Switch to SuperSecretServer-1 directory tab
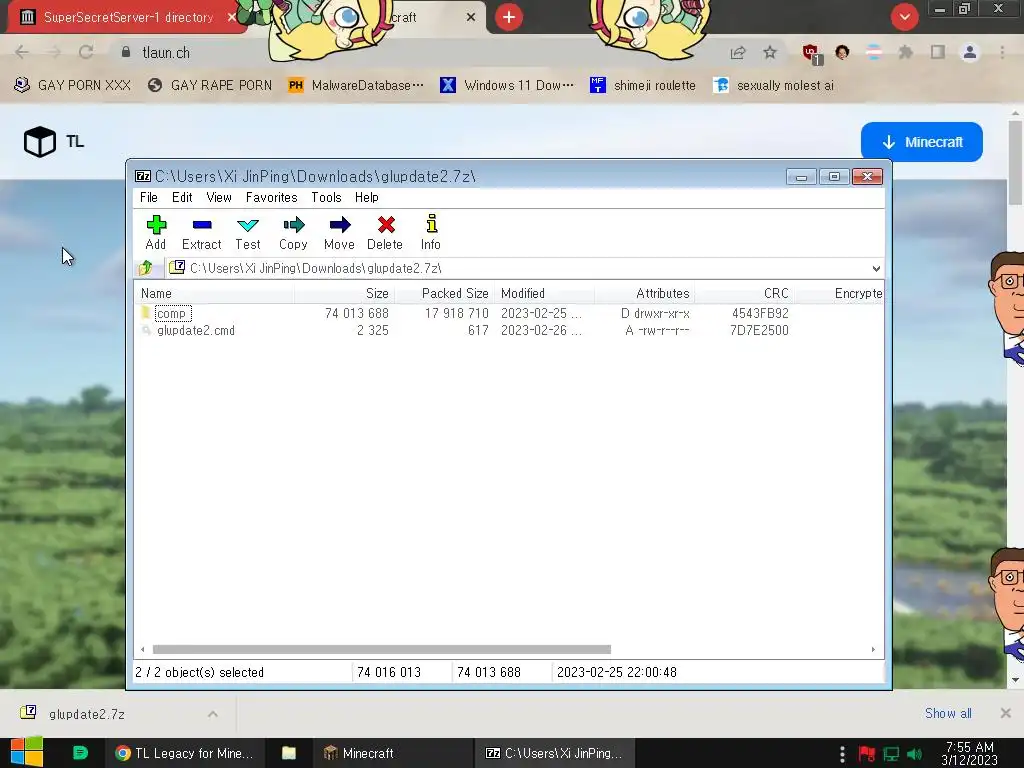 click(128, 17)
